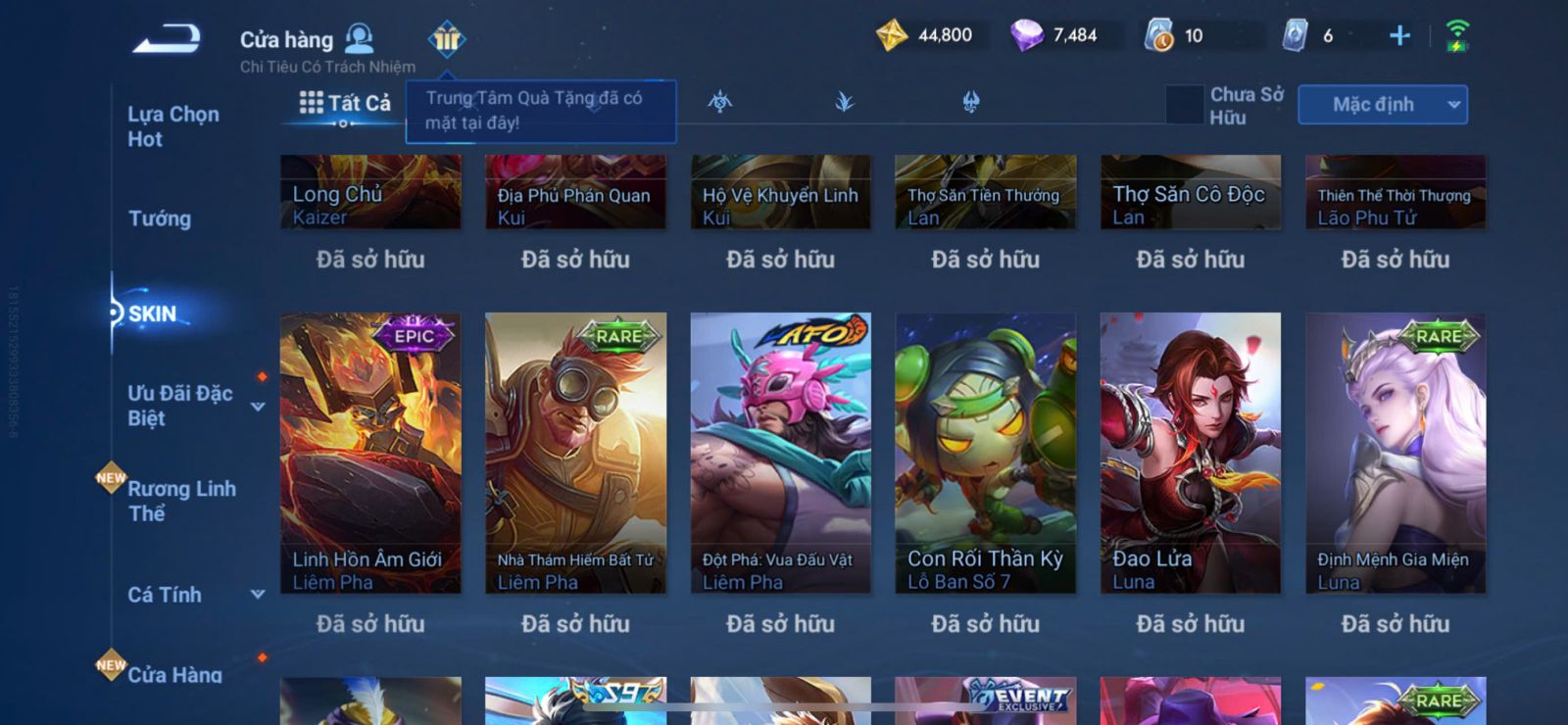Open the Tướng sidebar section
1568x725 pixels.
pyautogui.click(x=160, y=218)
